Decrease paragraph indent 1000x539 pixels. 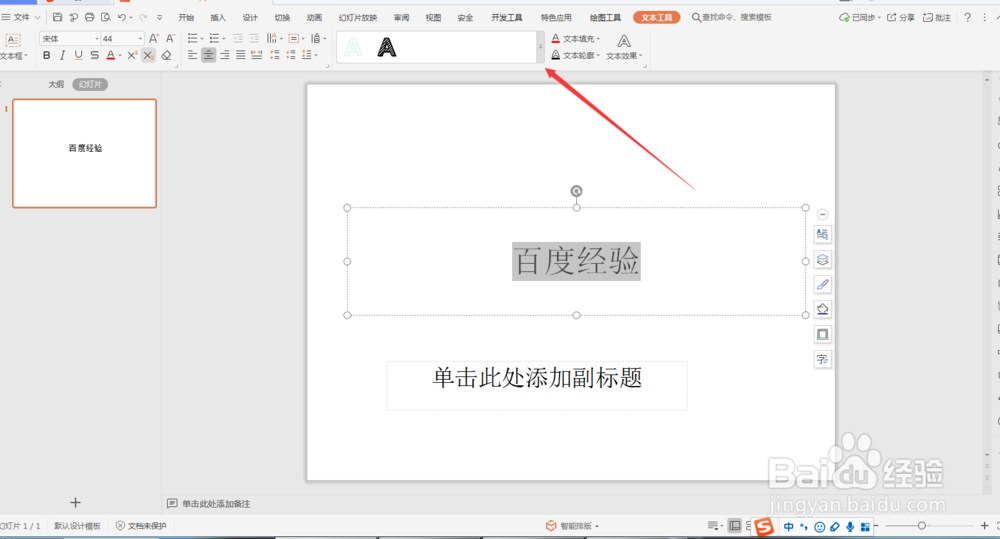pos(238,39)
